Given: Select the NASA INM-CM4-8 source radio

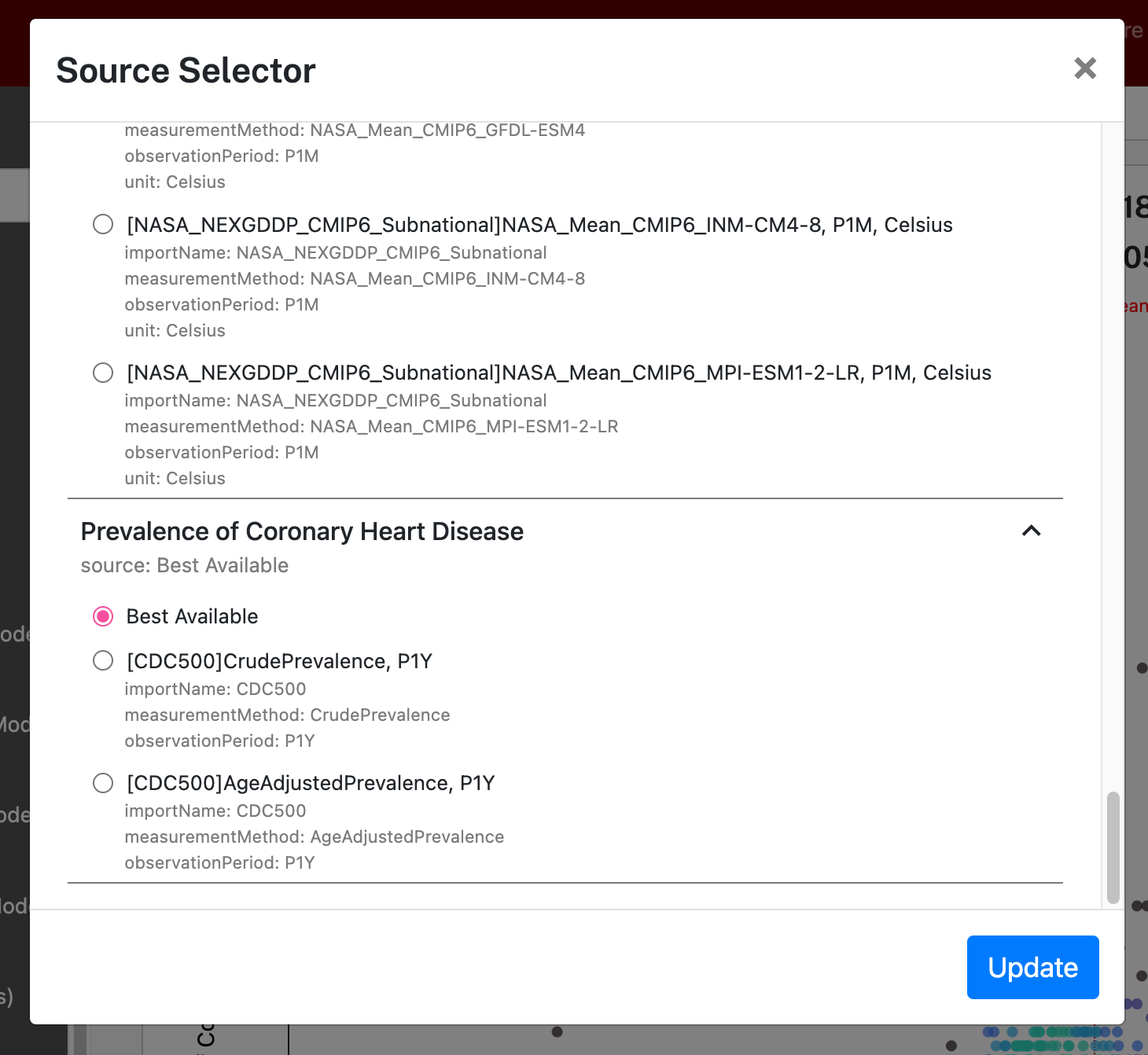Looking at the screenshot, I should coord(103,225).
